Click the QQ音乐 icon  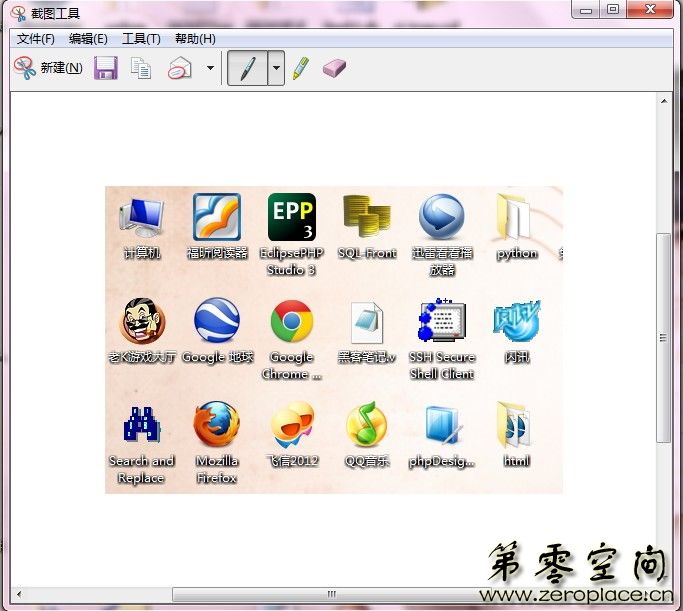(367, 424)
